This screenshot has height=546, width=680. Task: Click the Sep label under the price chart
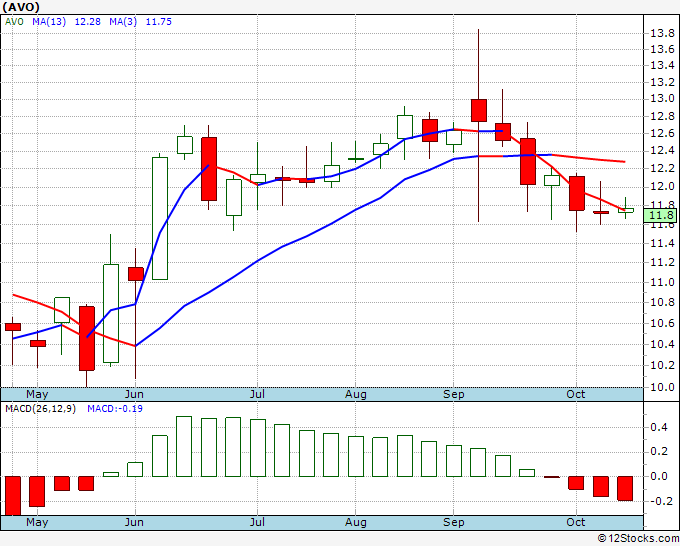pyautogui.click(x=454, y=395)
